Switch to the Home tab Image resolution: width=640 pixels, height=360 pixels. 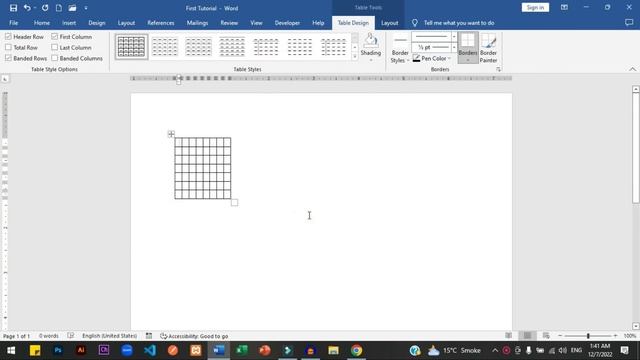[42, 23]
